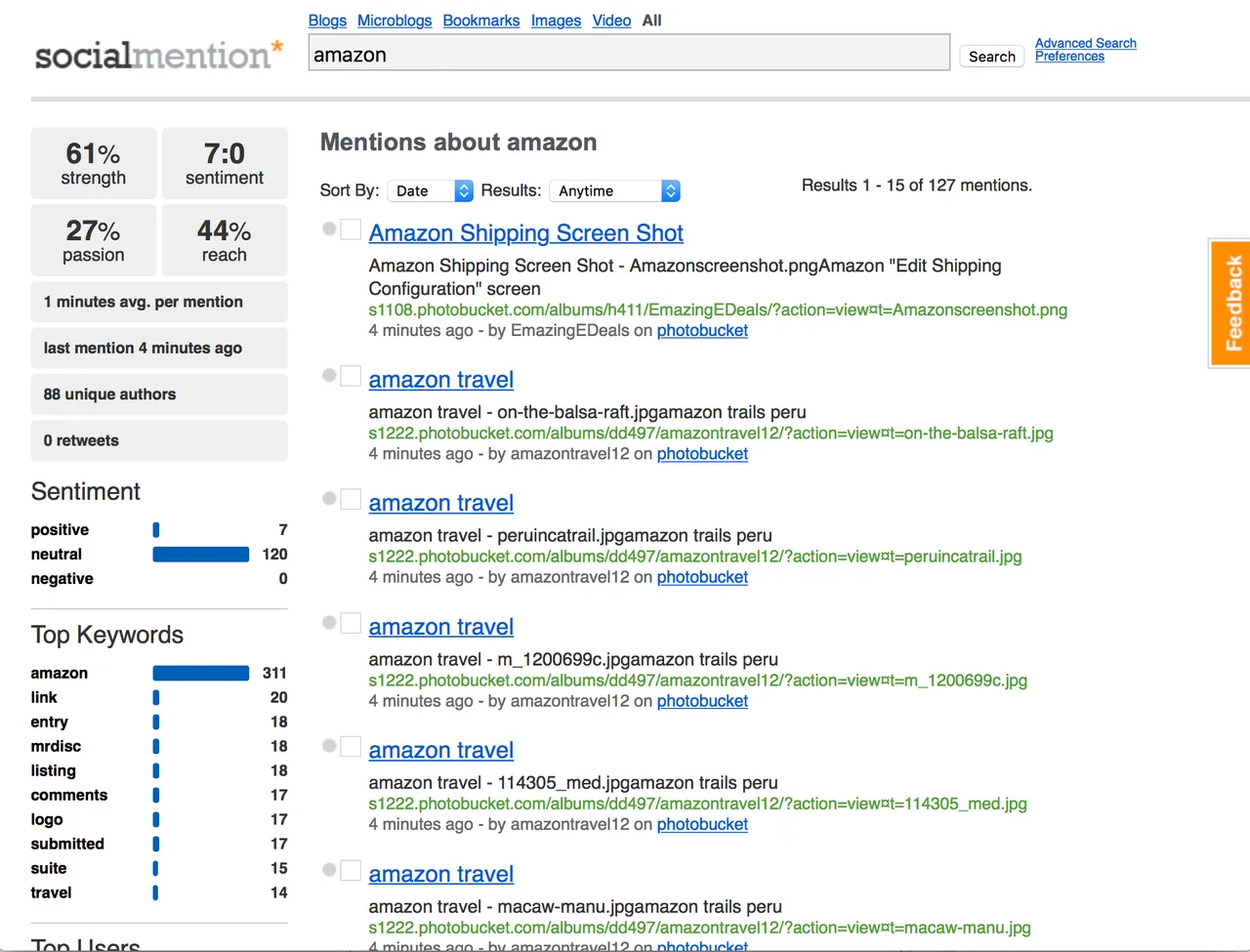This screenshot has height=952, width=1250.
Task: Open photobucket link under EmazingEDeals post
Action: click(702, 331)
